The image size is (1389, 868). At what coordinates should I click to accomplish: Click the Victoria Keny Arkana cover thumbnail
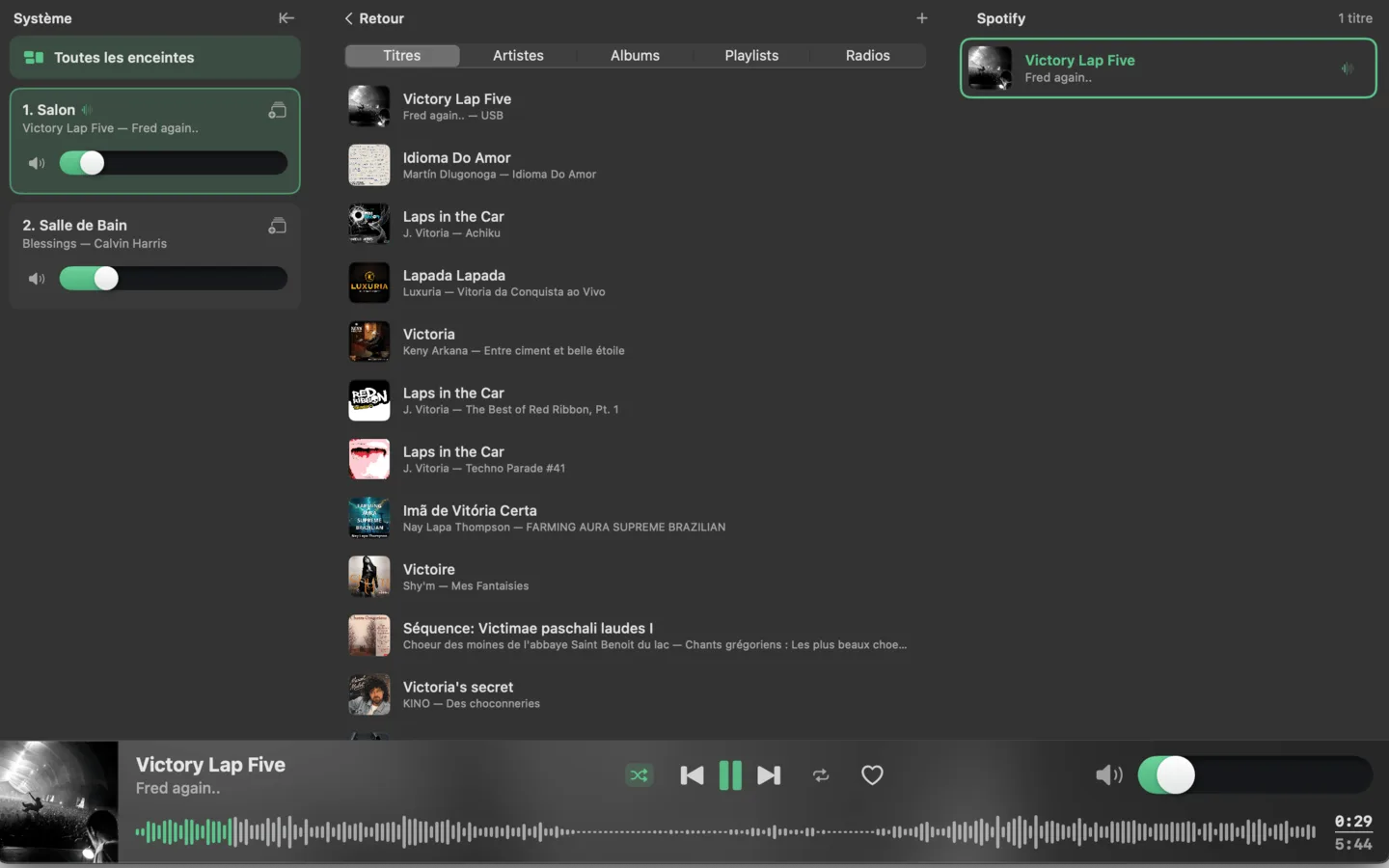[x=368, y=341]
